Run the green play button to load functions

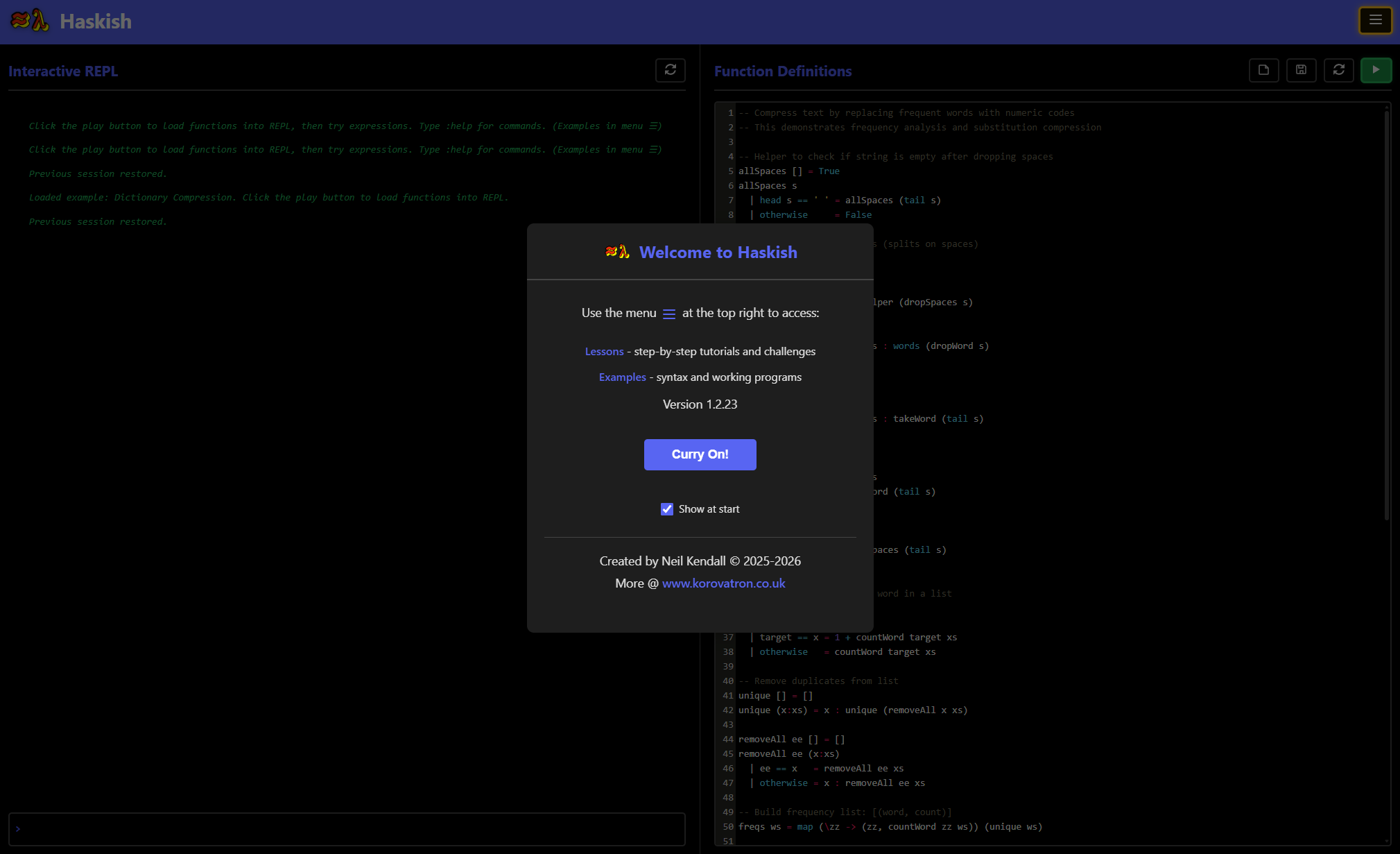coord(1376,70)
